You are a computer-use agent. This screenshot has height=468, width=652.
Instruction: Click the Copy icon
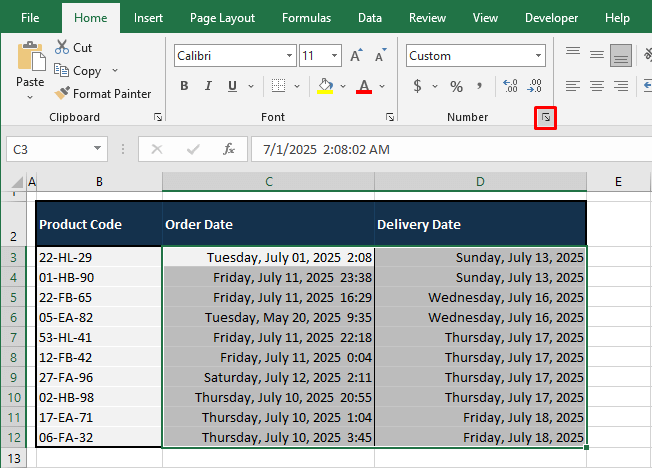(62, 70)
